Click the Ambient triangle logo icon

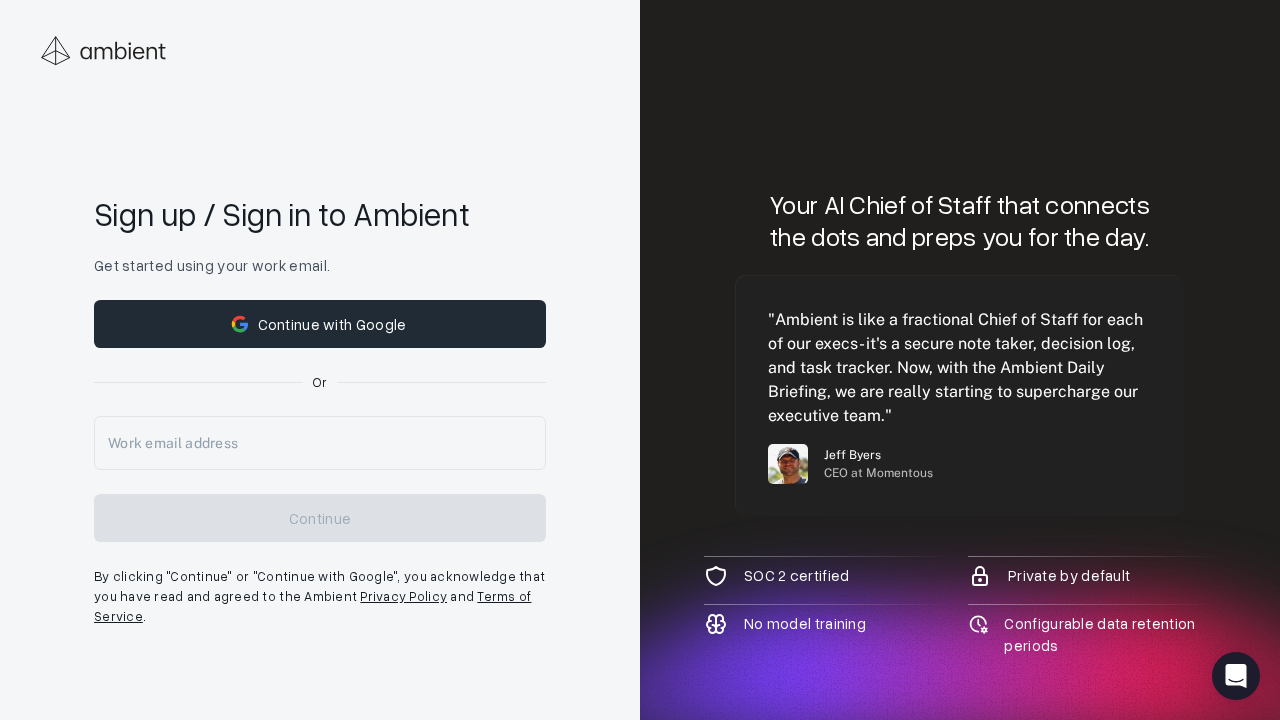click(x=55, y=50)
